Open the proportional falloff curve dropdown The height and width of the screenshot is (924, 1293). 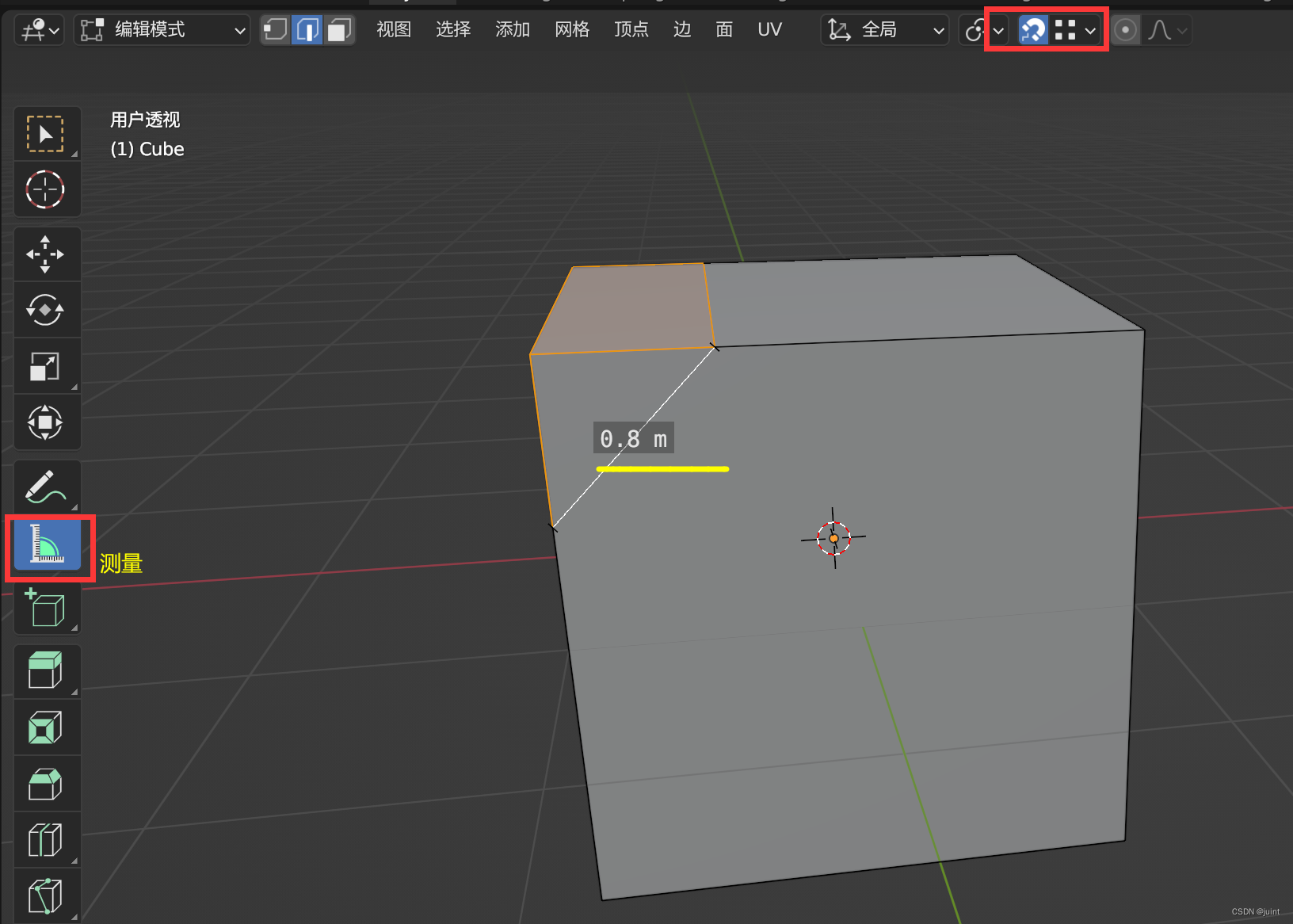(x=1167, y=30)
